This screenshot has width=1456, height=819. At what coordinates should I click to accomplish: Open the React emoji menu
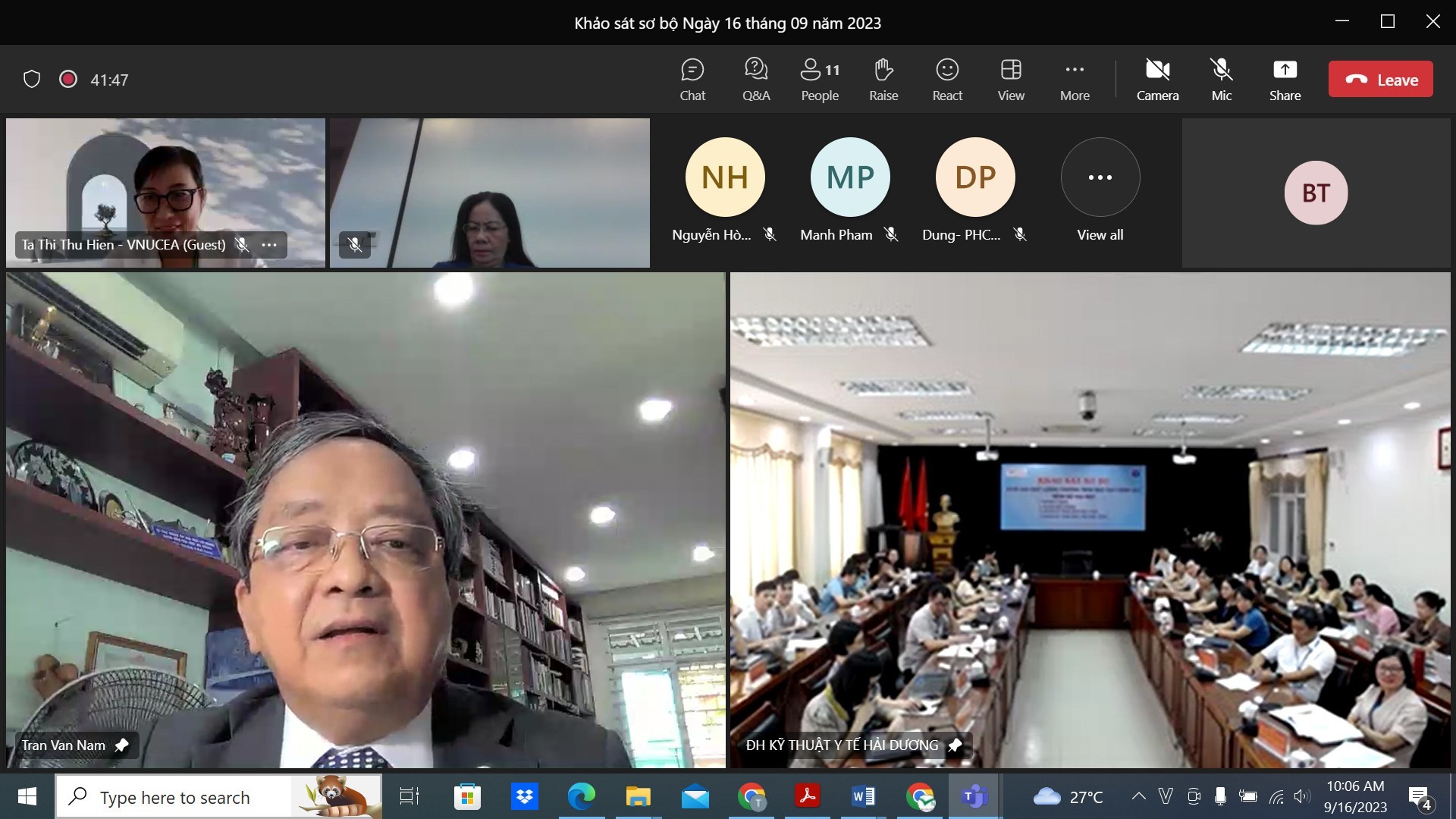tap(947, 79)
